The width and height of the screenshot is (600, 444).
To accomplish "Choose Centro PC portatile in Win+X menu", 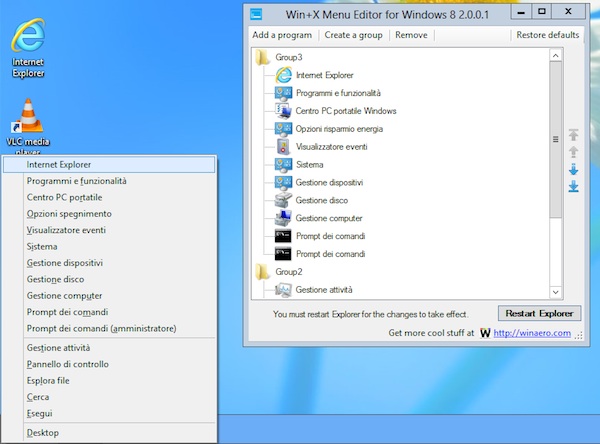I will (109, 198).
